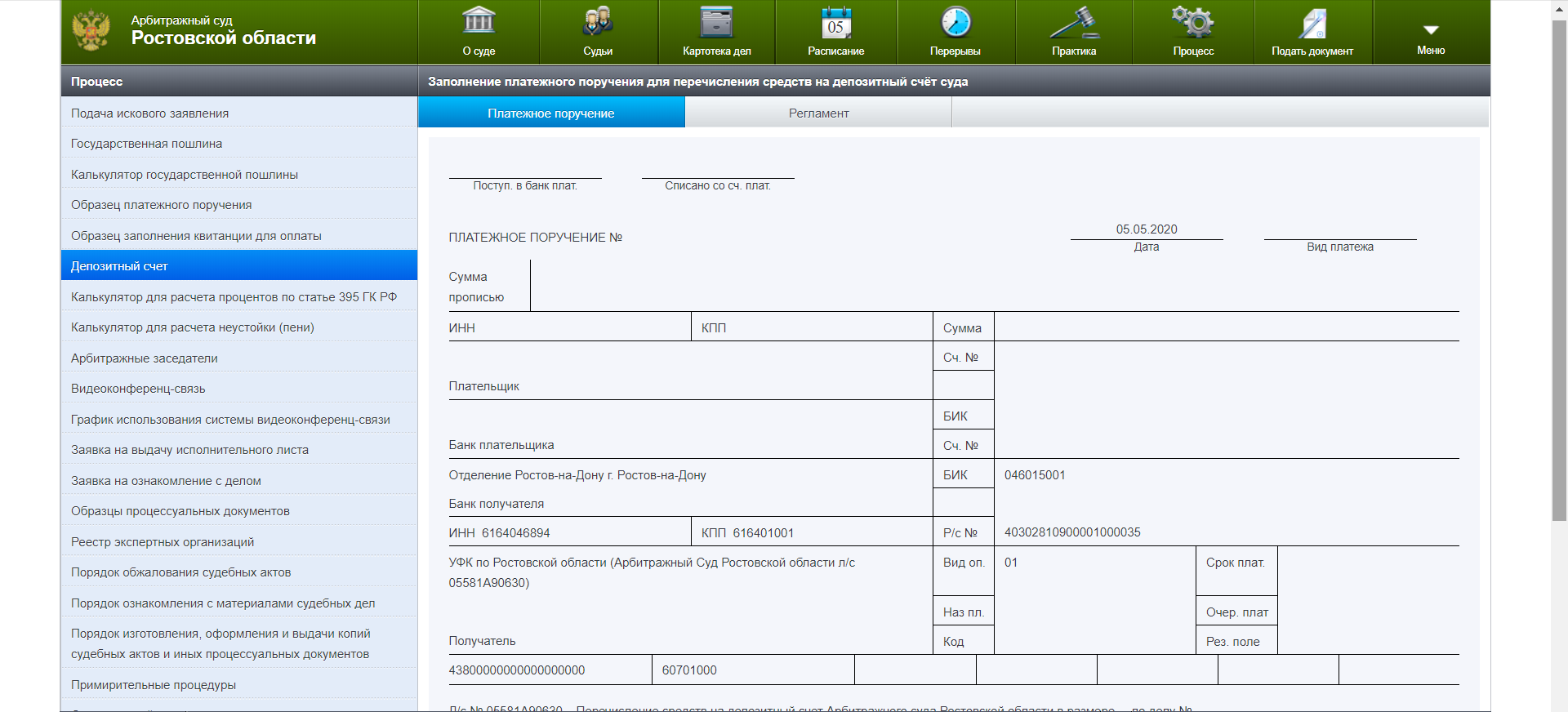
Task: Click the 'Подать документ' paper icon
Action: pos(1312,23)
